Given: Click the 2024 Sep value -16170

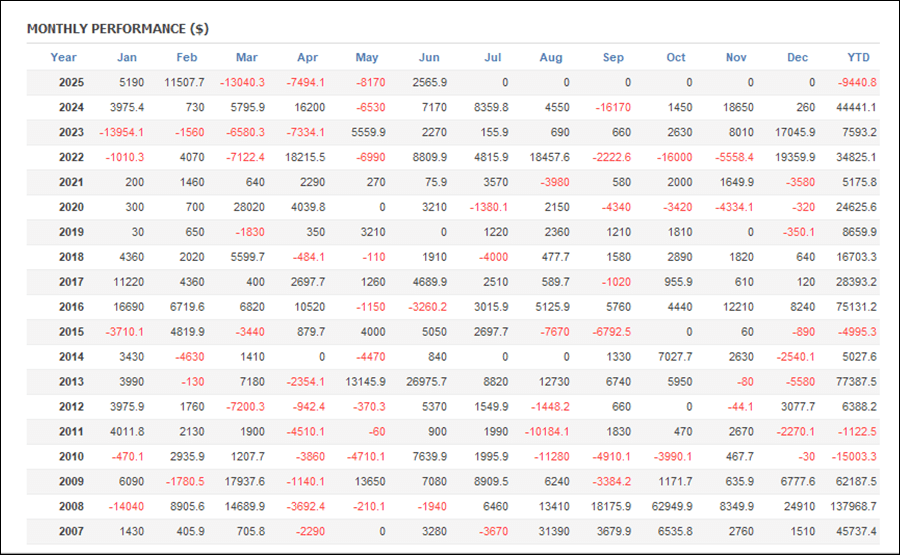Looking at the screenshot, I should click(612, 107).
